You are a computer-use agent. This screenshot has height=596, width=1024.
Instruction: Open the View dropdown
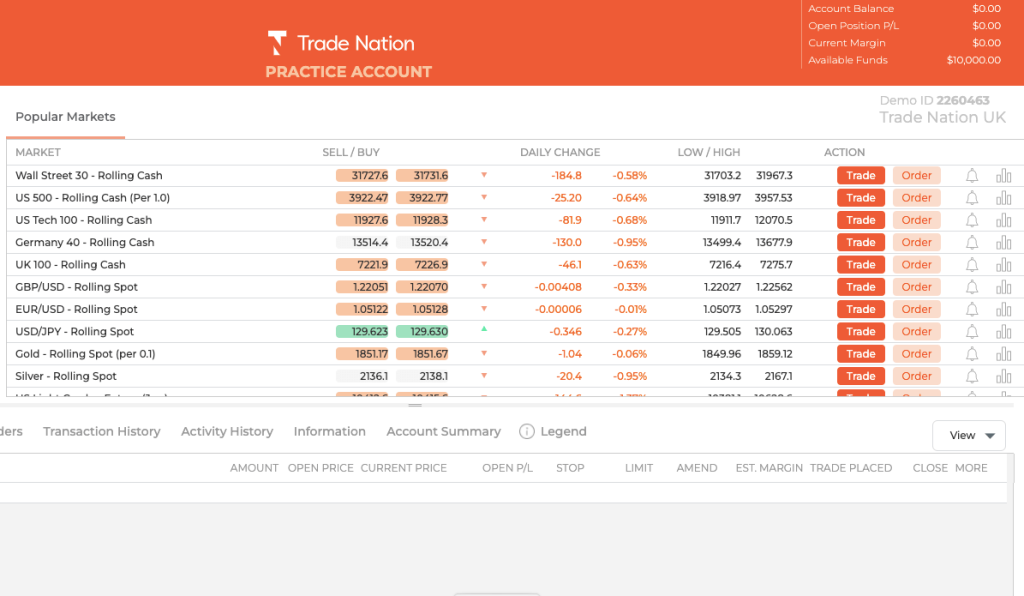[968, 435]
